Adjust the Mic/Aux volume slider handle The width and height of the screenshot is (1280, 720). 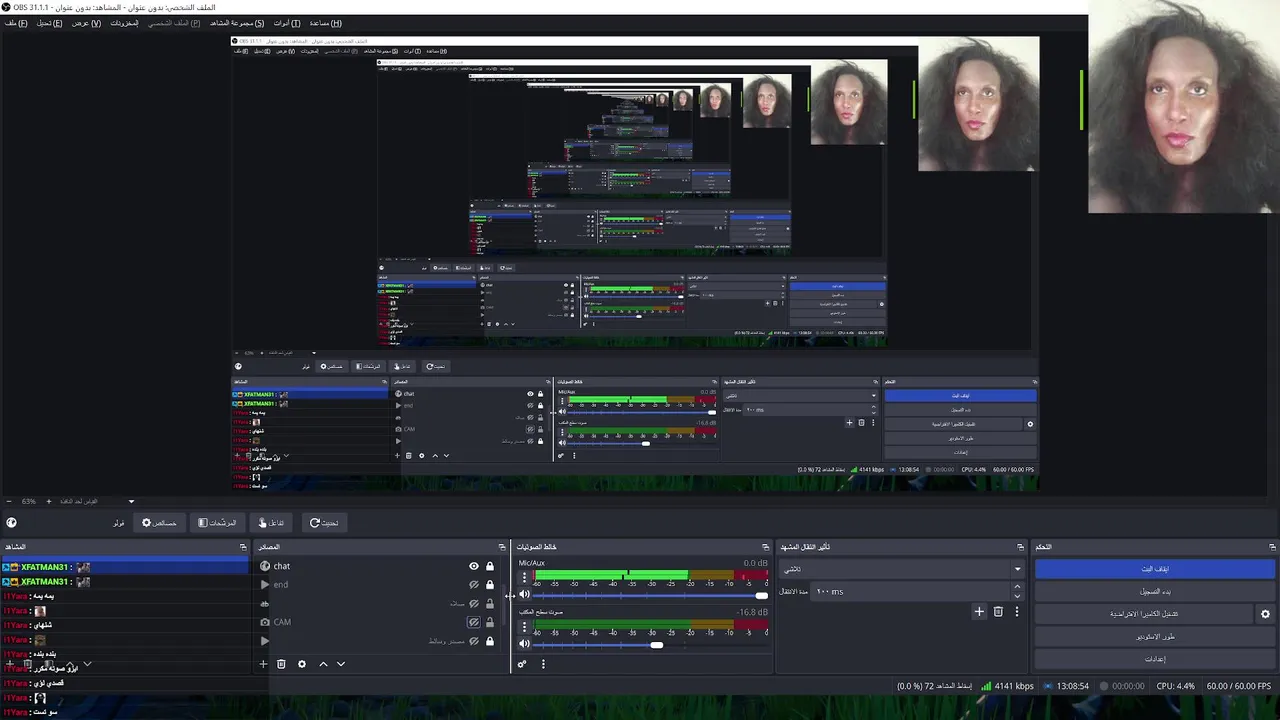coord(762,595)
